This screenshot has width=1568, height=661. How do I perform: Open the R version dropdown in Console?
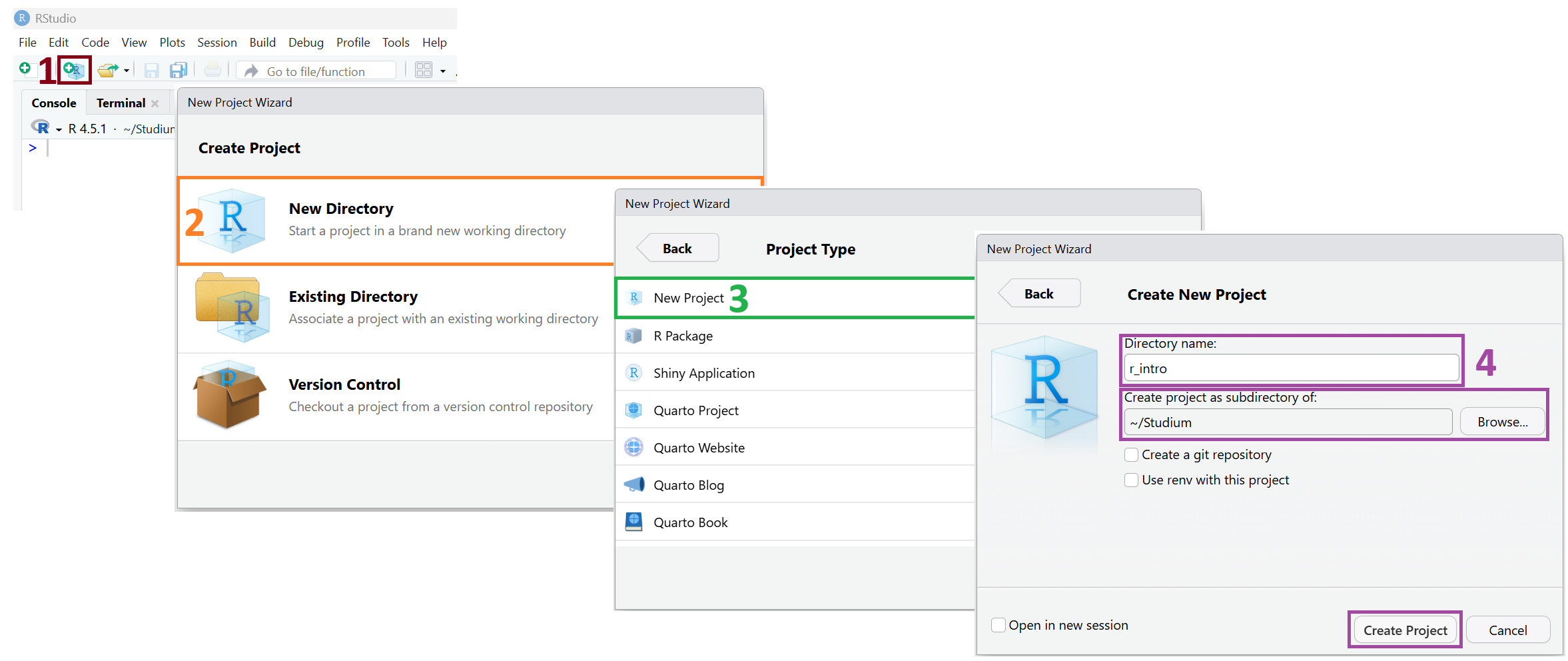[59, 129]
